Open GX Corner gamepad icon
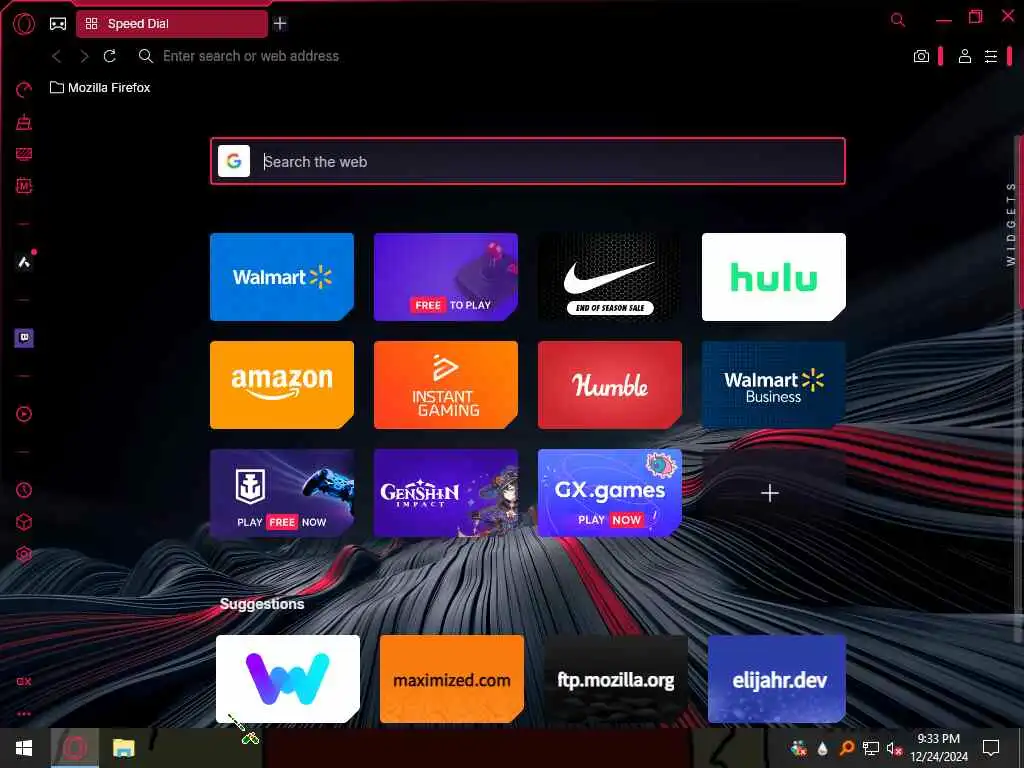The width and height of the screenshot is (1024, 768). [x=58, y=24]
